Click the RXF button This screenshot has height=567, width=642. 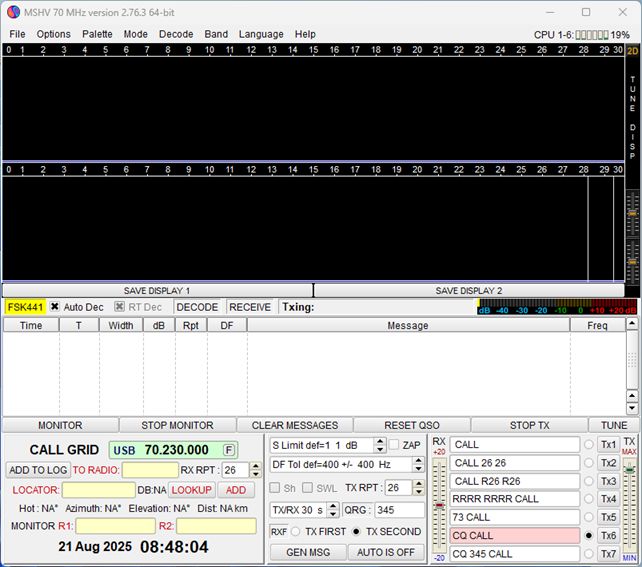[x=278, y=532]
